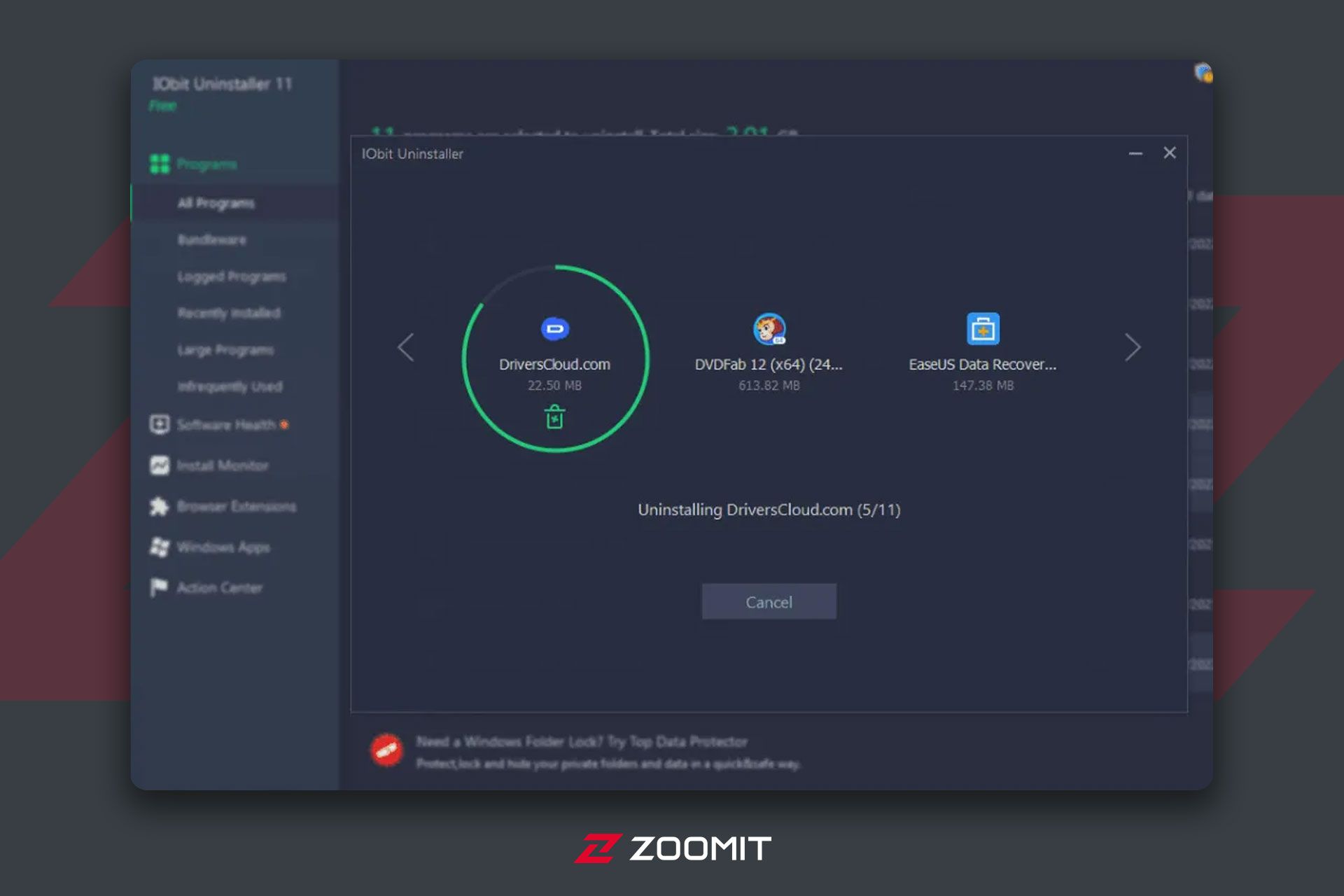1344x896 pixels.
Task: Open the Top Data Protector promotion link
Action: click(x=582, y=741)
